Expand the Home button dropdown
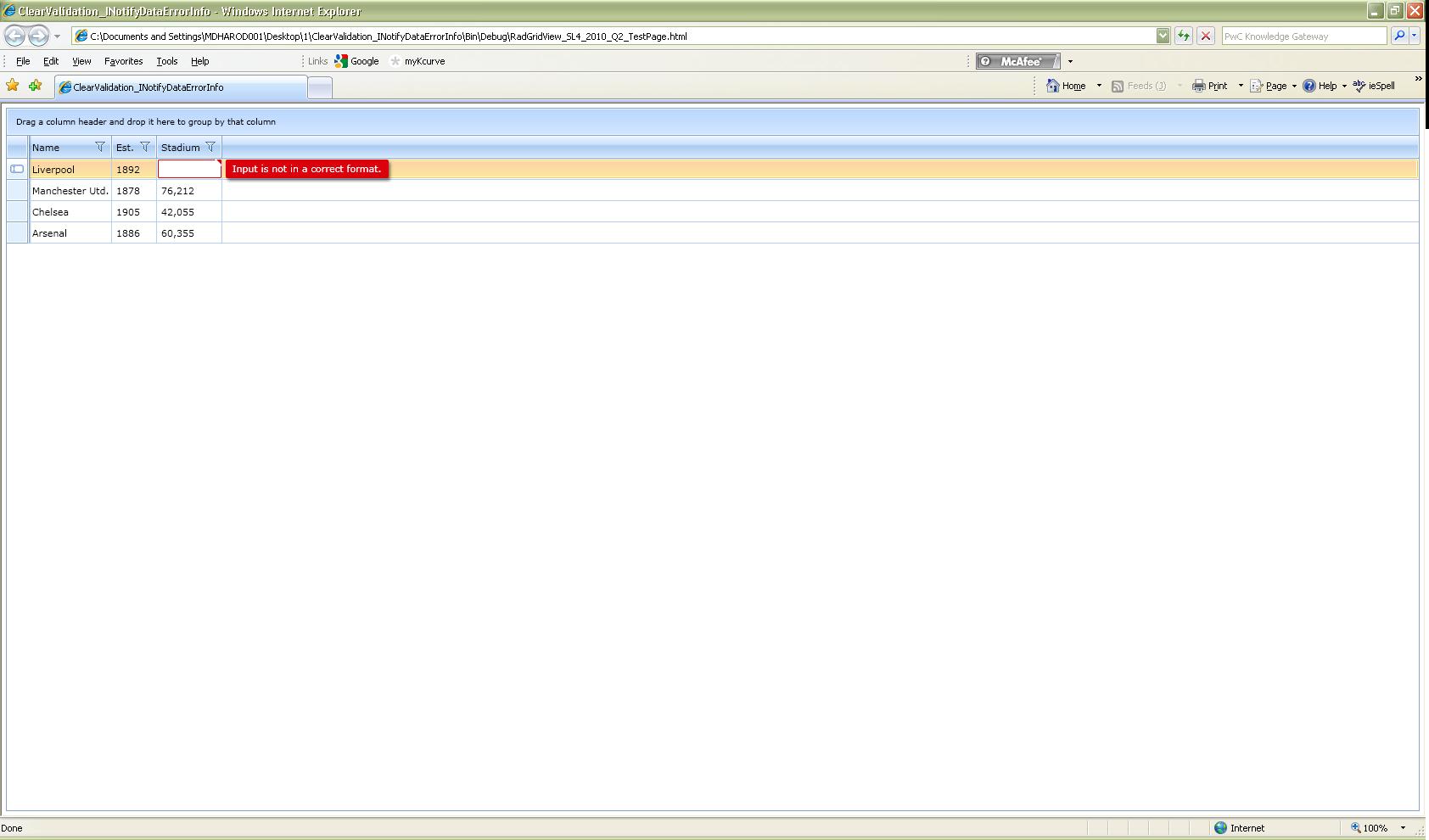Image resolution: width=1429 pixels, height=840 pixels. (1099, 86)
